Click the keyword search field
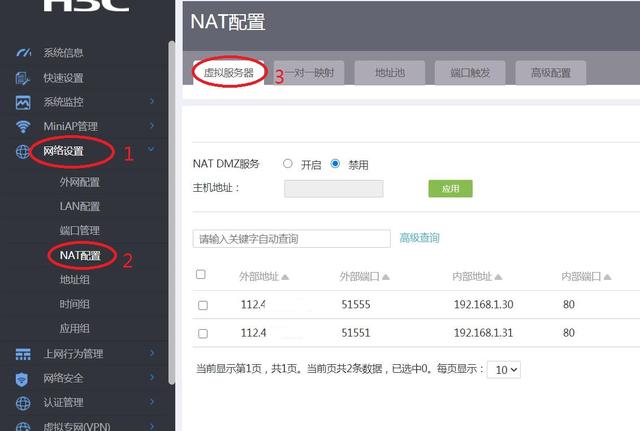Image resolution: width=640 pixels, height=431 pixels. point(291,239)
